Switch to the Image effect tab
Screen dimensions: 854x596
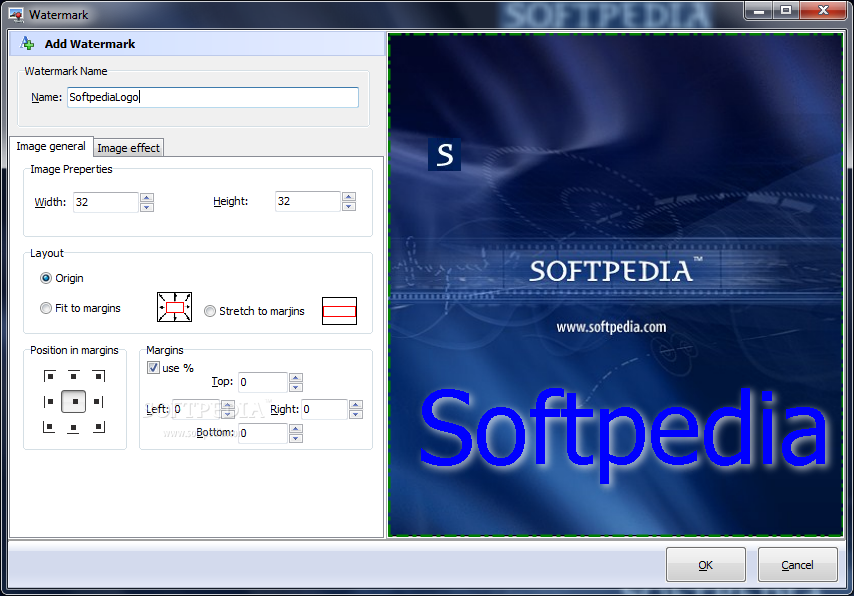pos(129,148)
